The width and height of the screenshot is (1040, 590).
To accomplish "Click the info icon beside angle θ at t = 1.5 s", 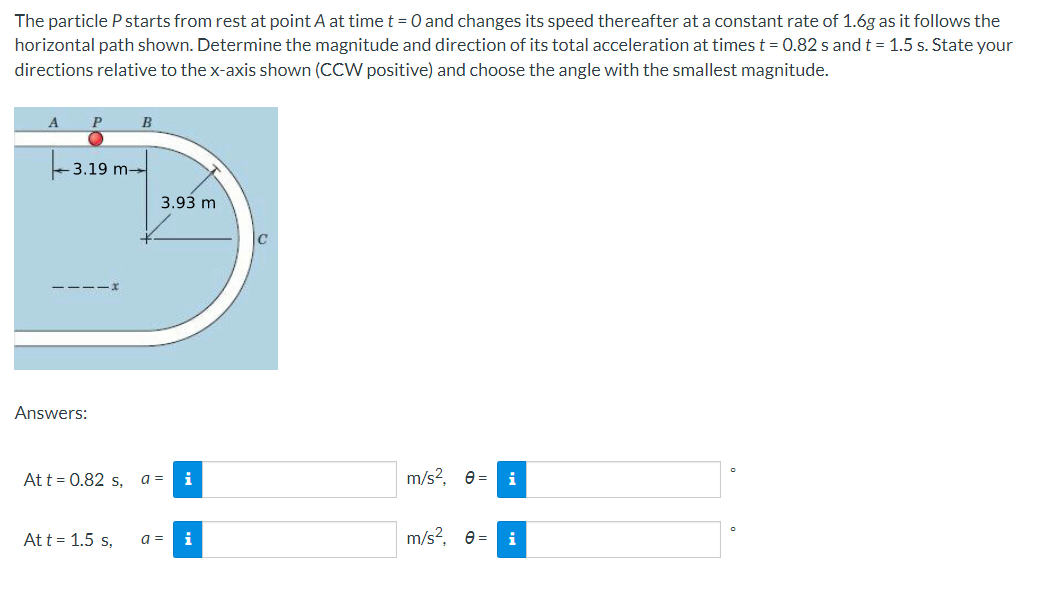I will [x=511, y=539].
